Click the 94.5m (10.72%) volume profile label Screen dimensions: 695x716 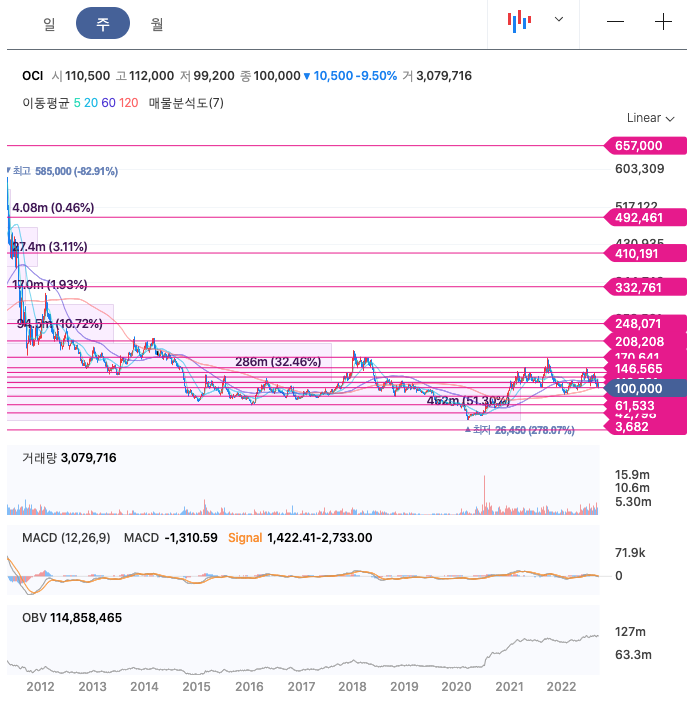(60, 324)
